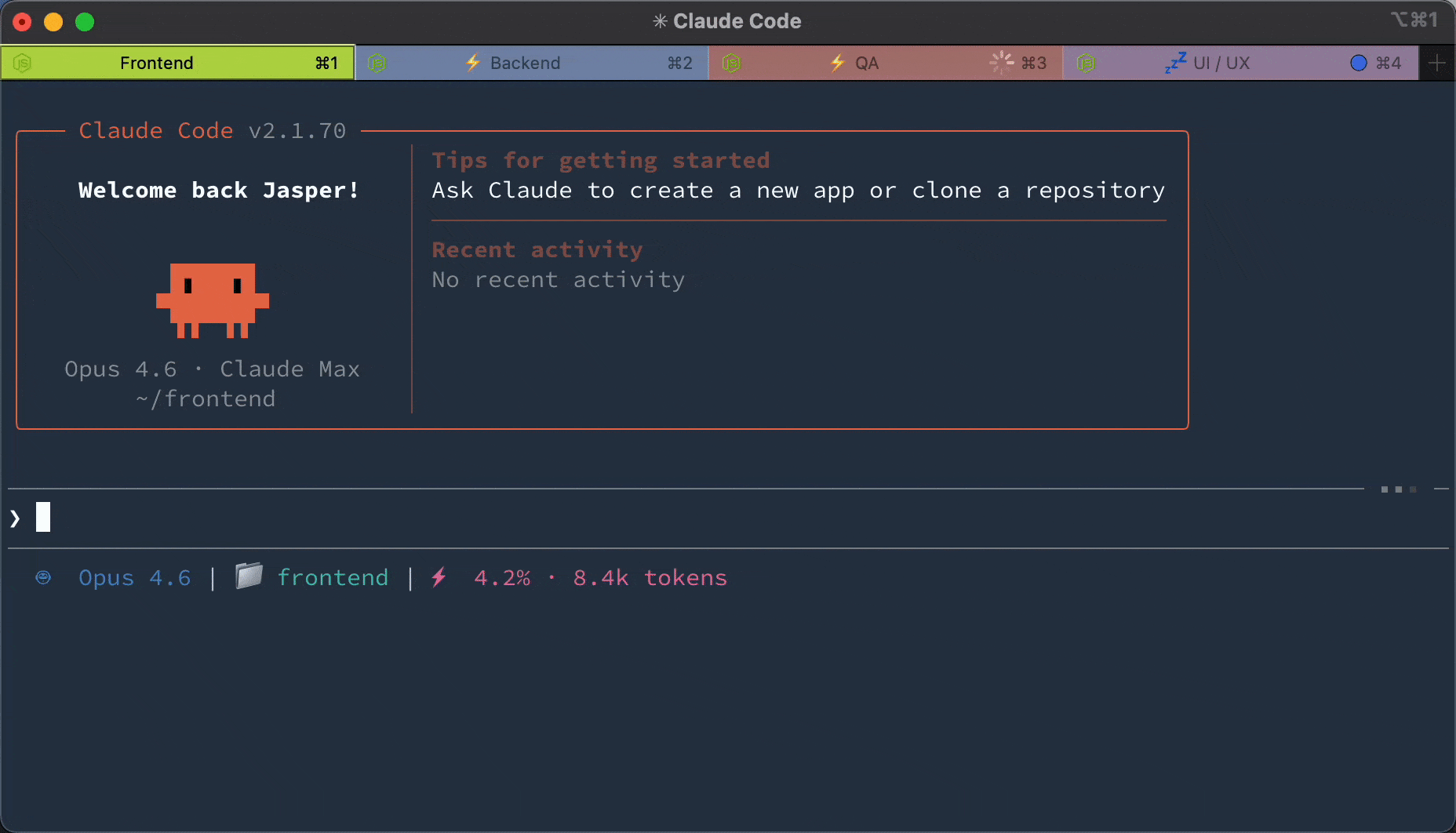
Task: Click the "Tips for getting started" heading
Action: 601,161
